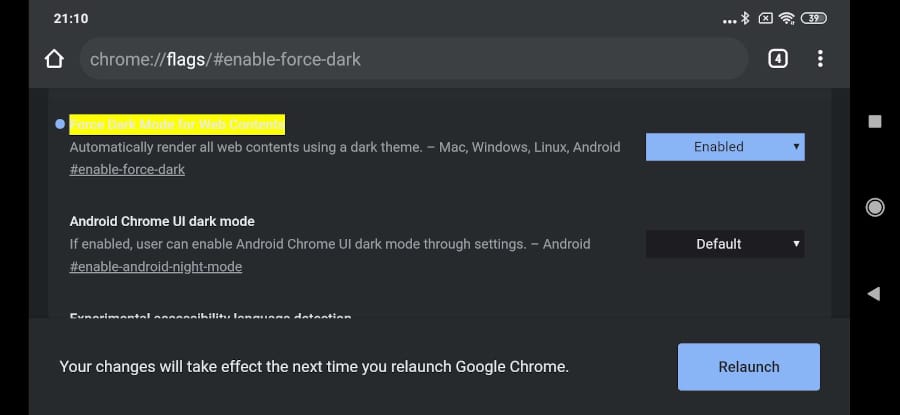Open the Enabled dropdown for Force Dark Mode

coord(725,147)
